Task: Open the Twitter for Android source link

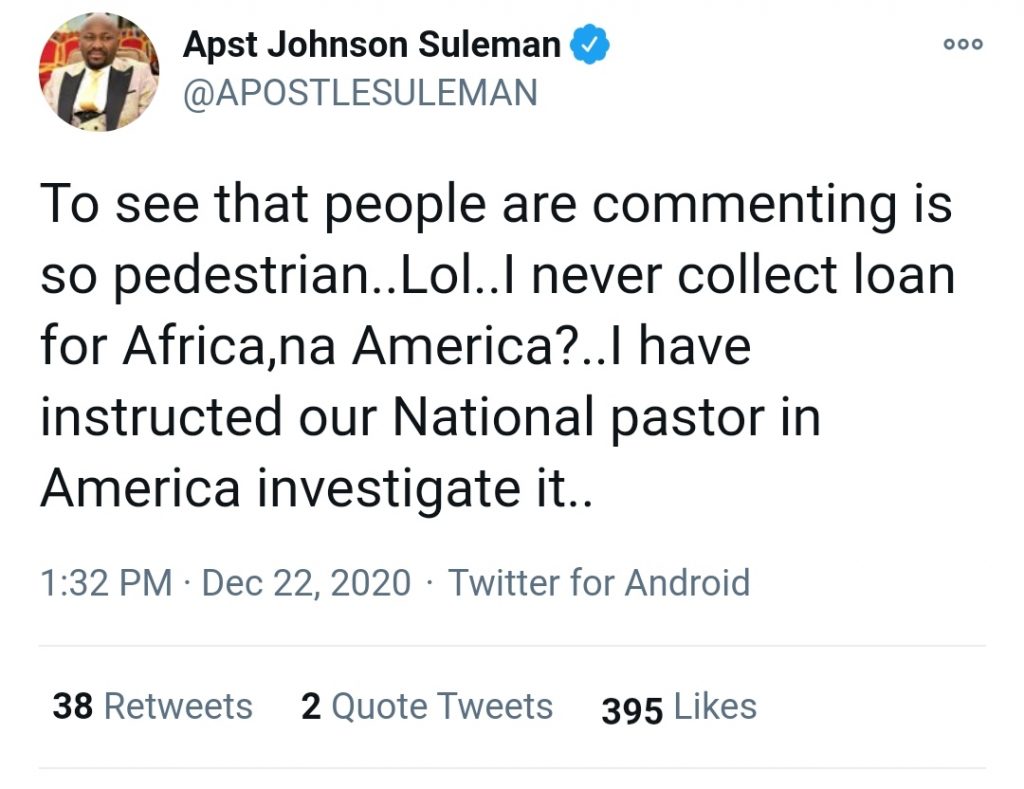Action: click(598, 582)
